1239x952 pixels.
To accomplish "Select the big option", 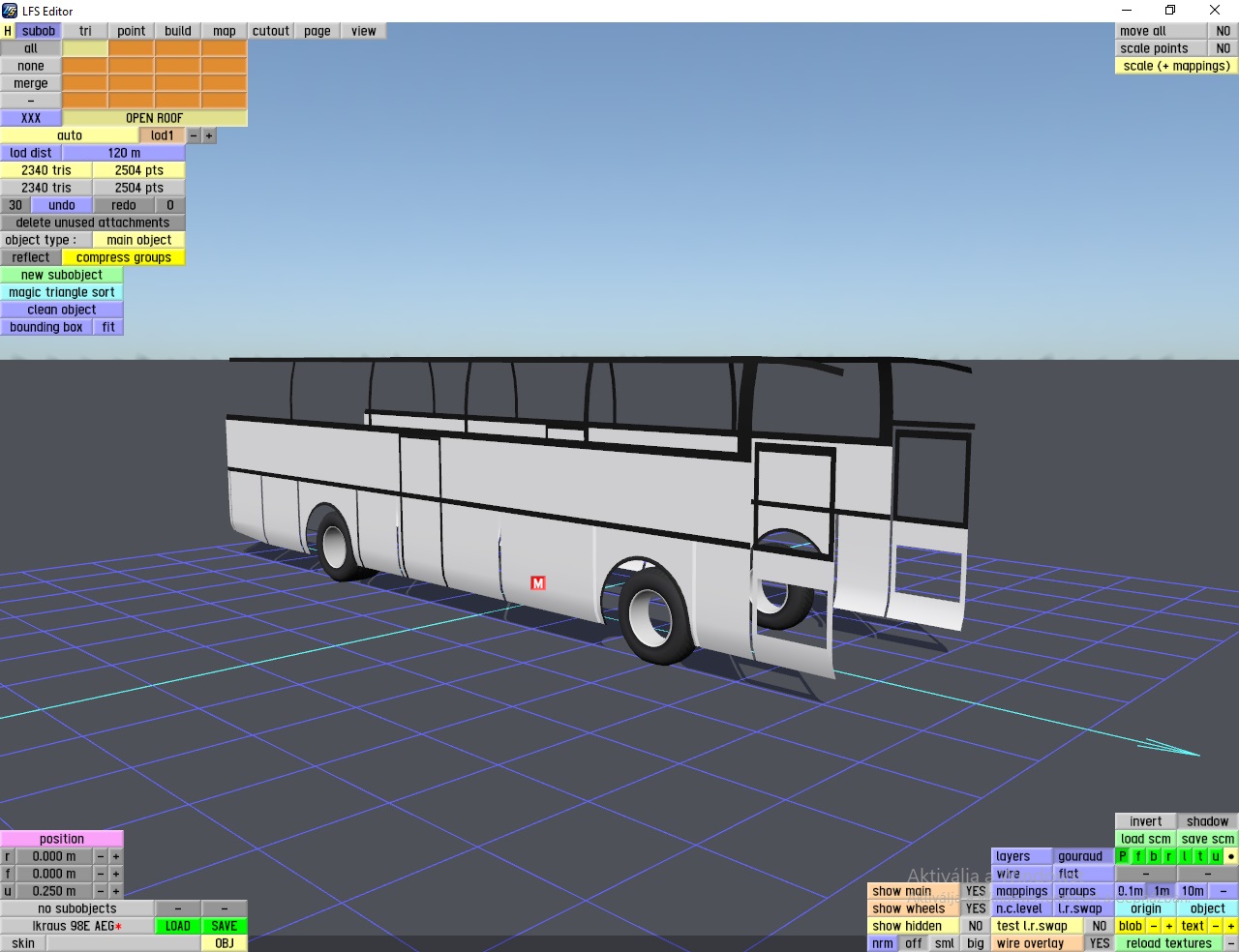I will coord(976,943).
